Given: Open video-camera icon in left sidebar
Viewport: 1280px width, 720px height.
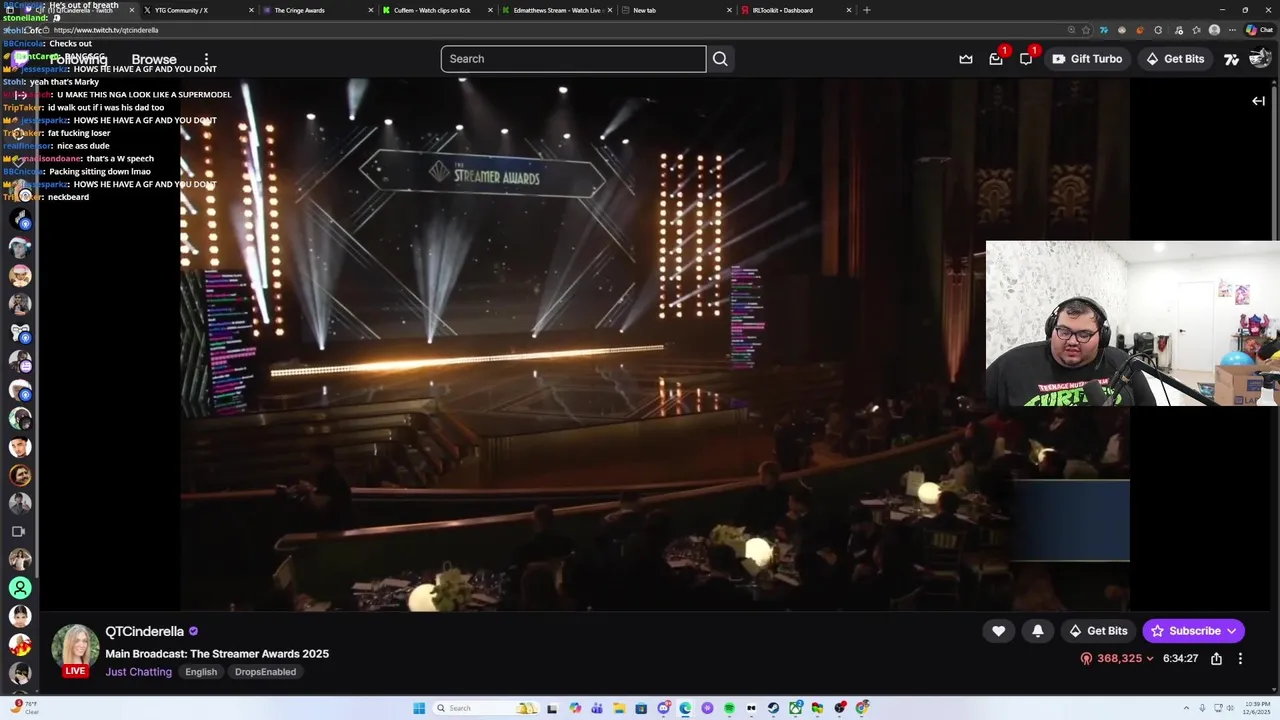Looking at the screenshot, I should pos(18,532).
